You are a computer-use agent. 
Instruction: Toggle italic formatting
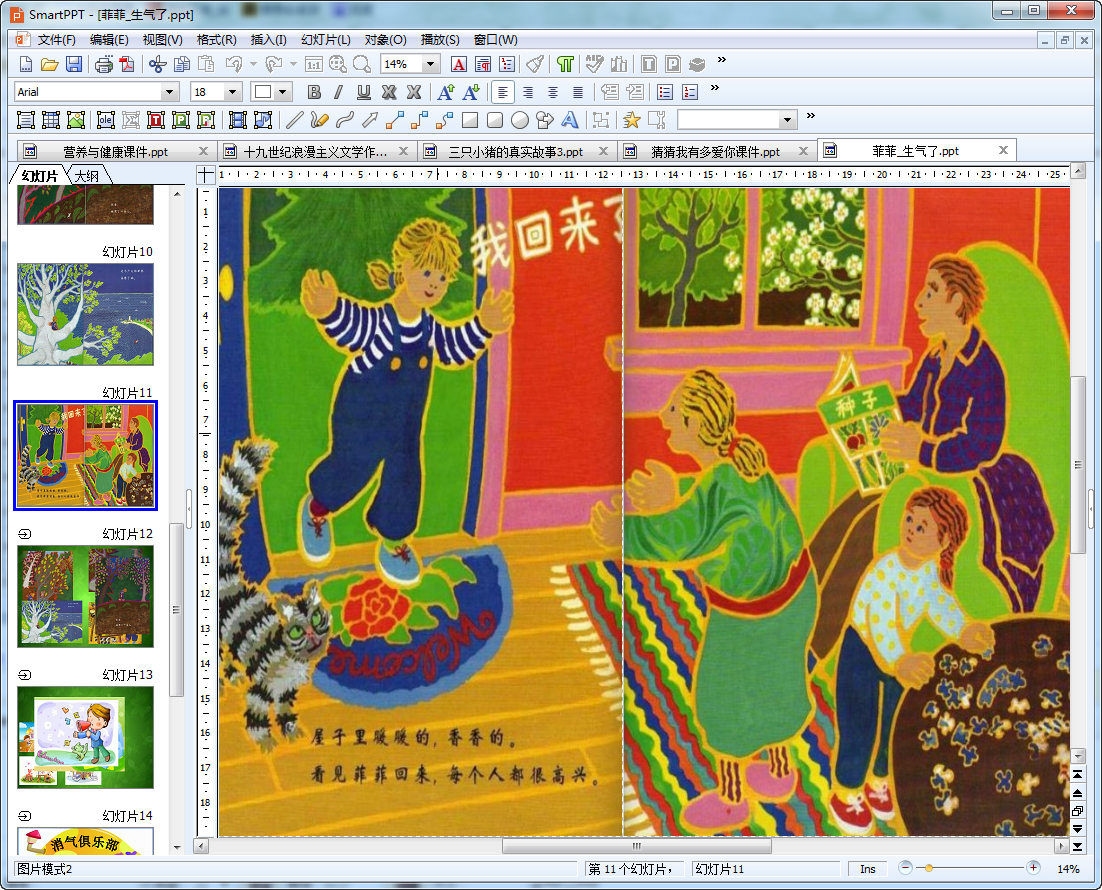339,92
